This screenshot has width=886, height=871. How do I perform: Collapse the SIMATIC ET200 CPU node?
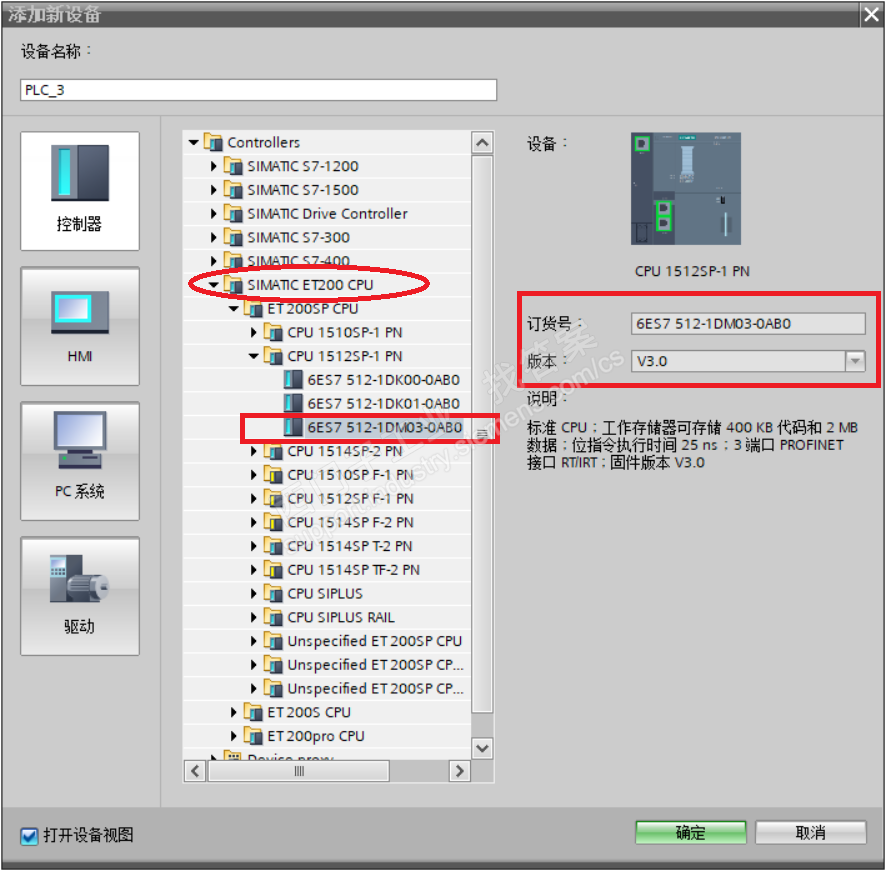(x=214, y=285)
